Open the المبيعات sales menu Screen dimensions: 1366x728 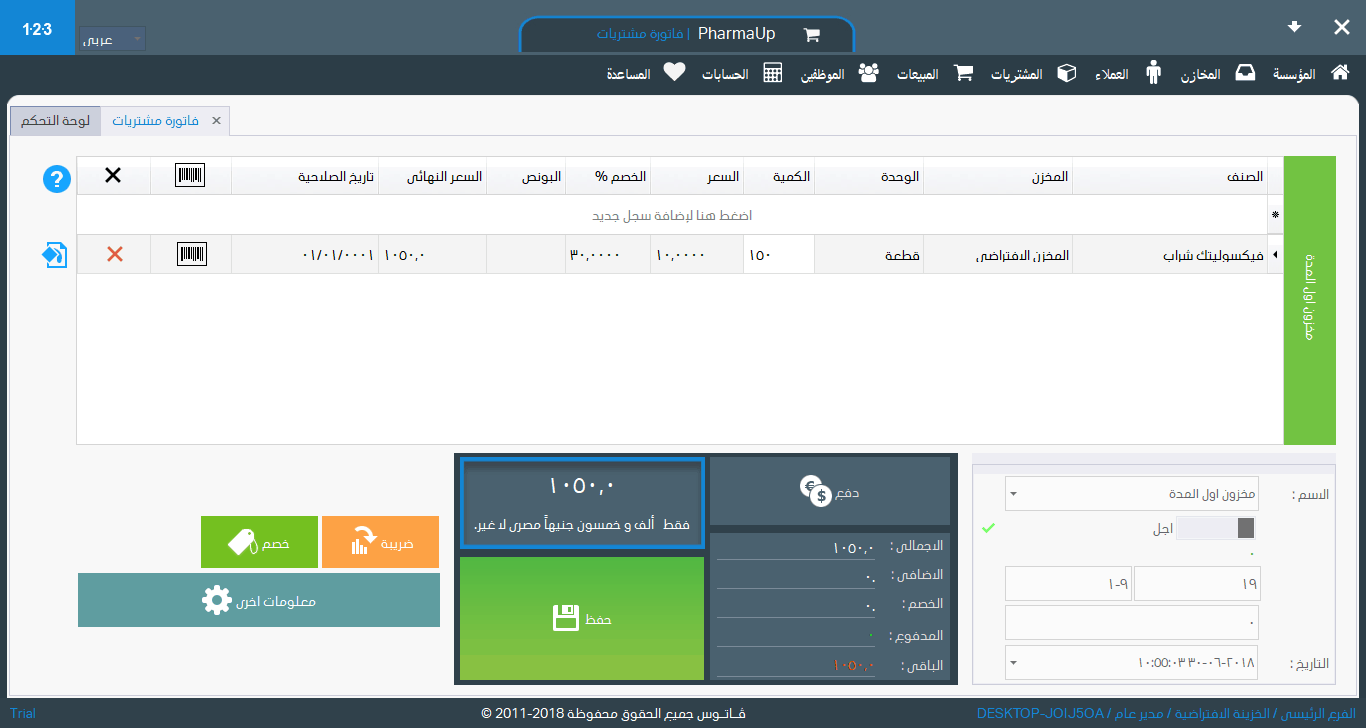(x=936, y=74)
